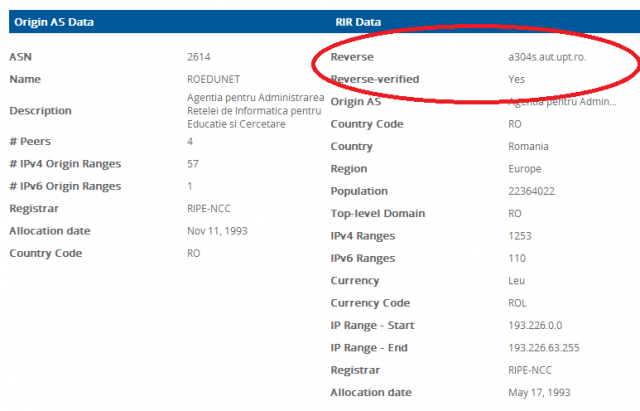Click allocation date Nov 11, 1993
The height and width of the screenshot is (411, 640).
click(x=217, y=231)
